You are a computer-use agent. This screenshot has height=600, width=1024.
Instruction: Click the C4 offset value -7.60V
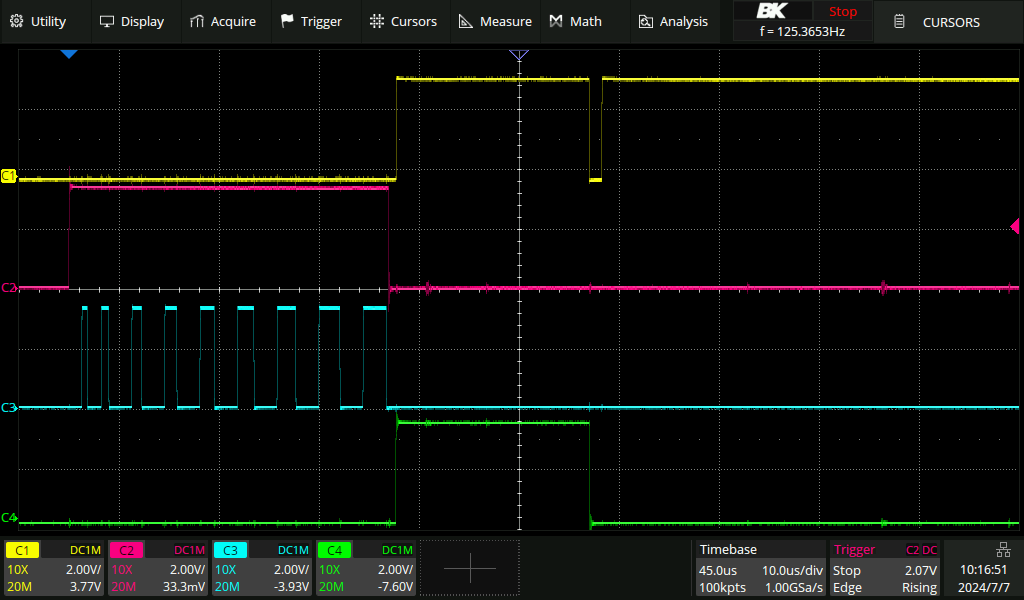click(x=395, y=587)
